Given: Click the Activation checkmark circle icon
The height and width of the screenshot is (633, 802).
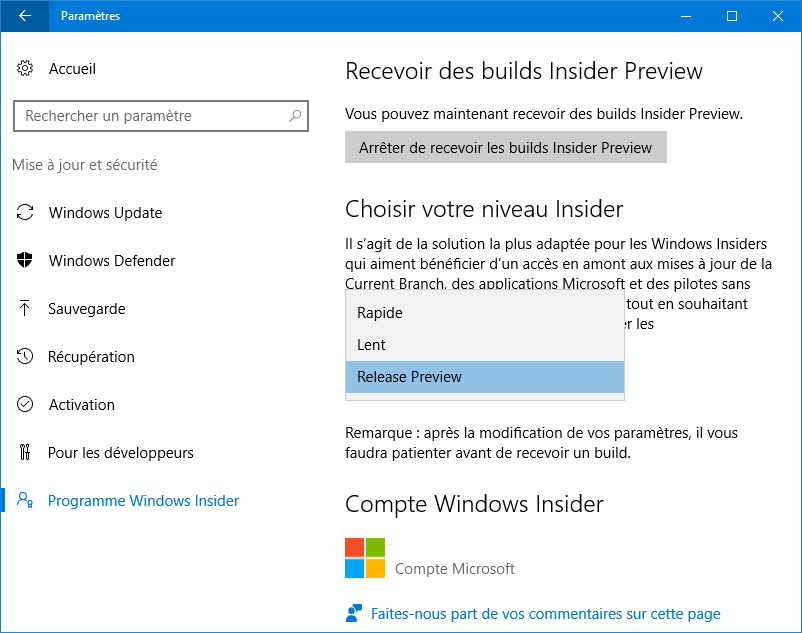Looking at the screenshot, I should tap(26, 405).
